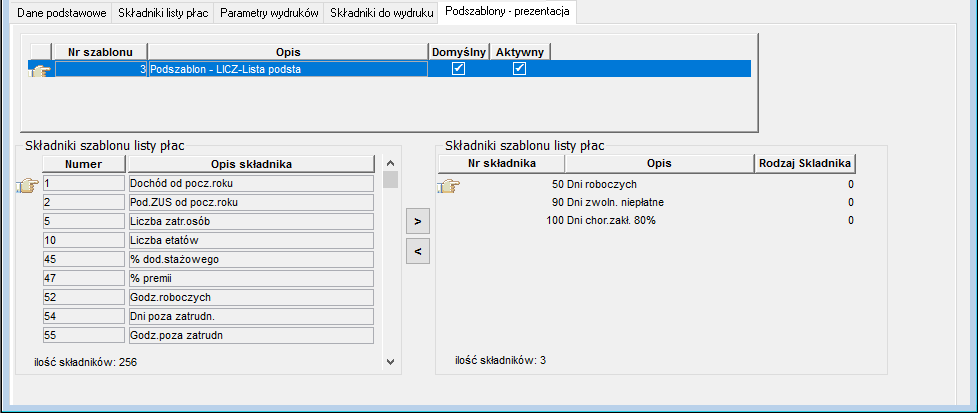The height and width of the screenshot is (413, 978).
Task: Select Godz.roboczych field
Action: [x=251, y=298]
